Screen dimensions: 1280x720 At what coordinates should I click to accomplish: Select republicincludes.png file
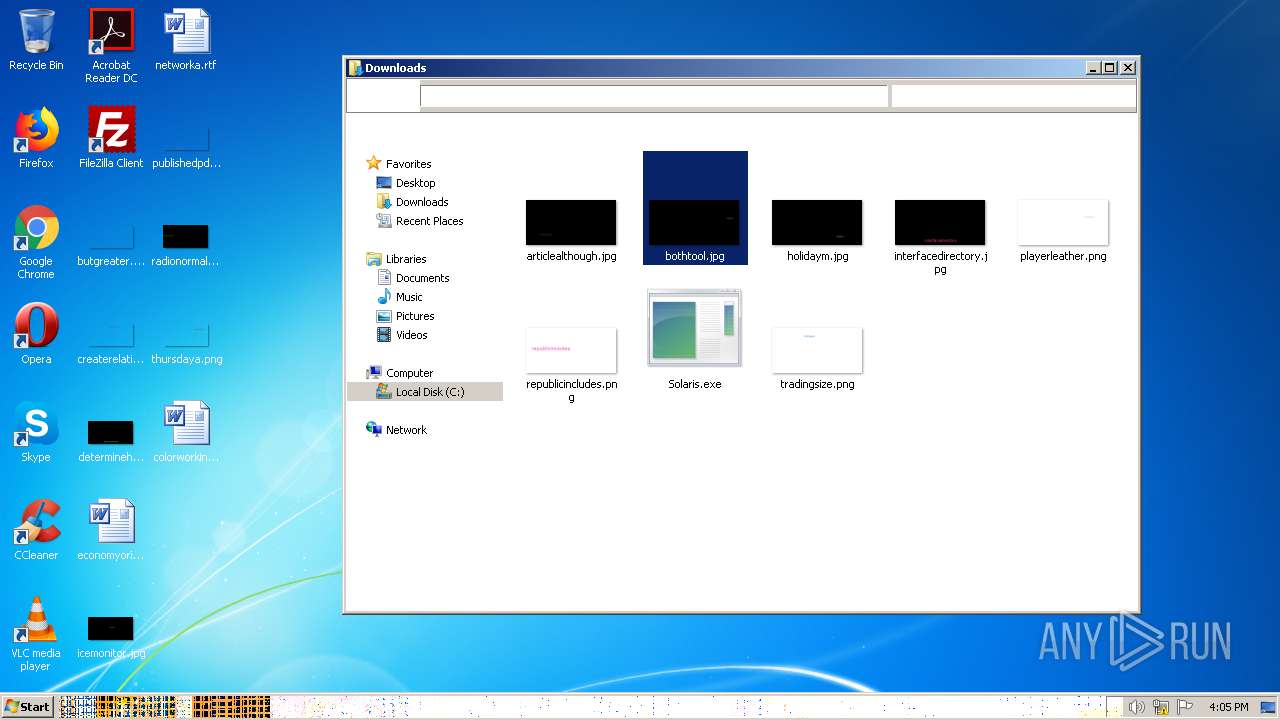click(x=571, y=364)
